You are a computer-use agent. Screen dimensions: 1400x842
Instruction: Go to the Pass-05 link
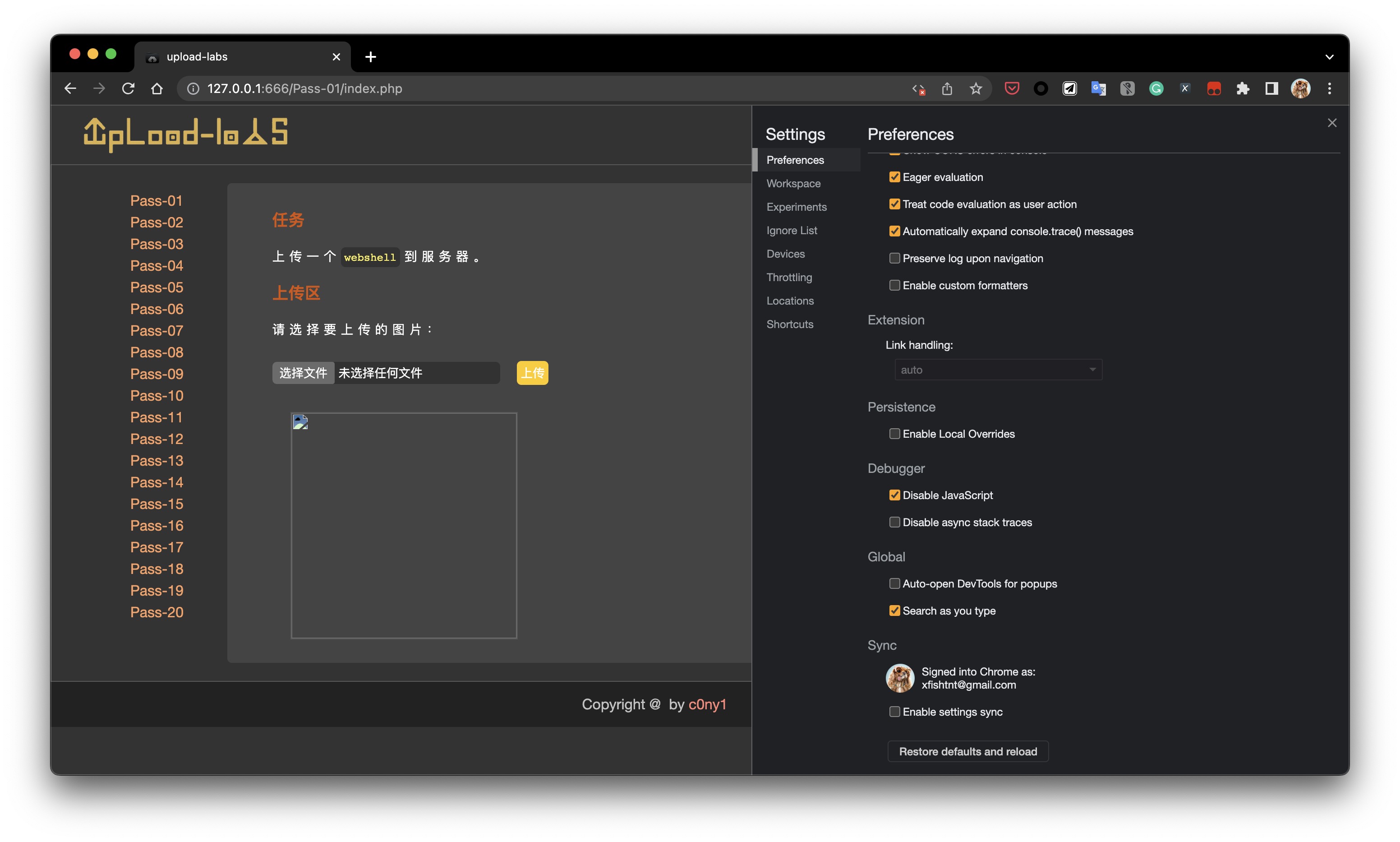coord(157,288)
